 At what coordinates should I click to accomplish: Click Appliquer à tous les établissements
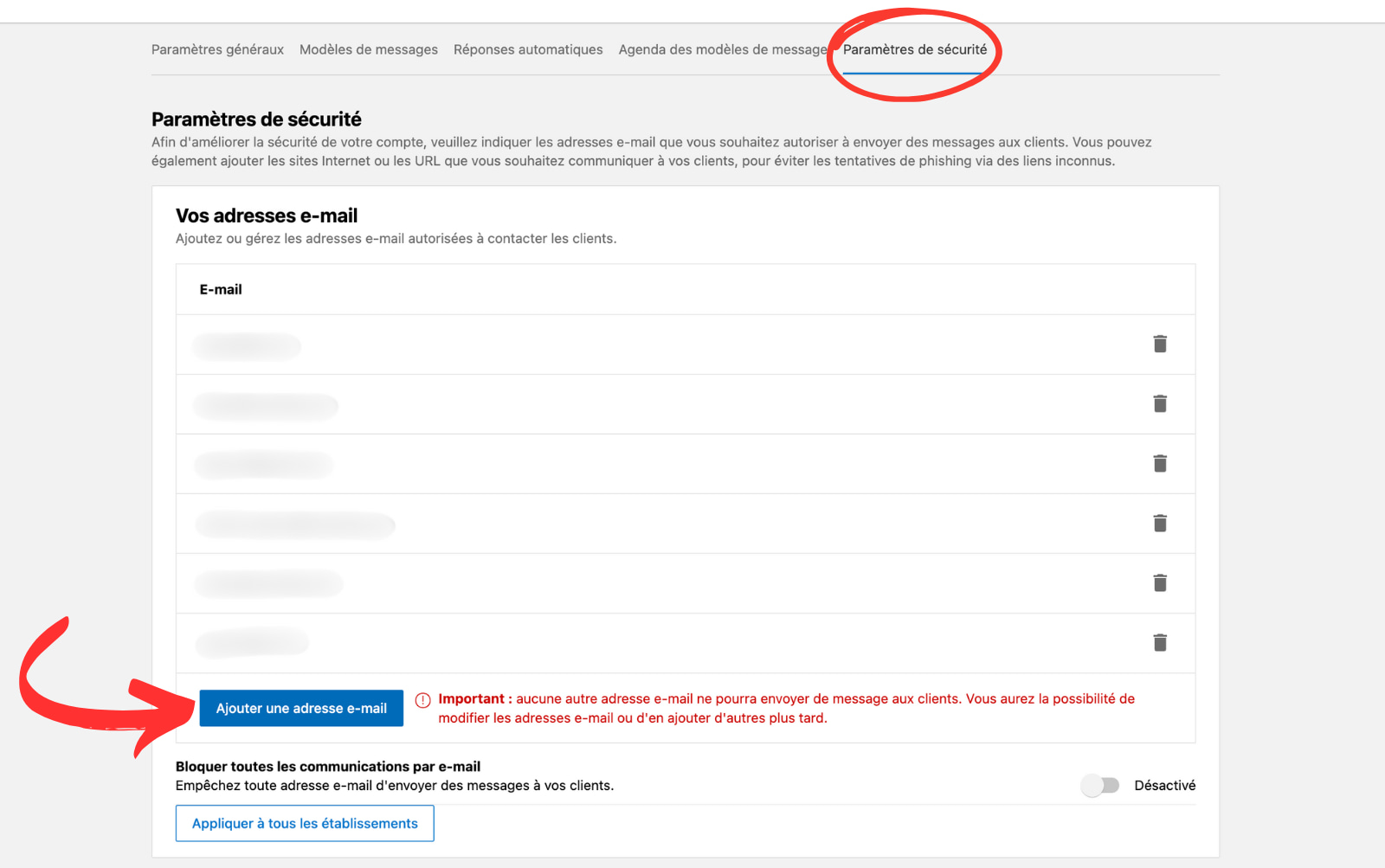[305, 823]
